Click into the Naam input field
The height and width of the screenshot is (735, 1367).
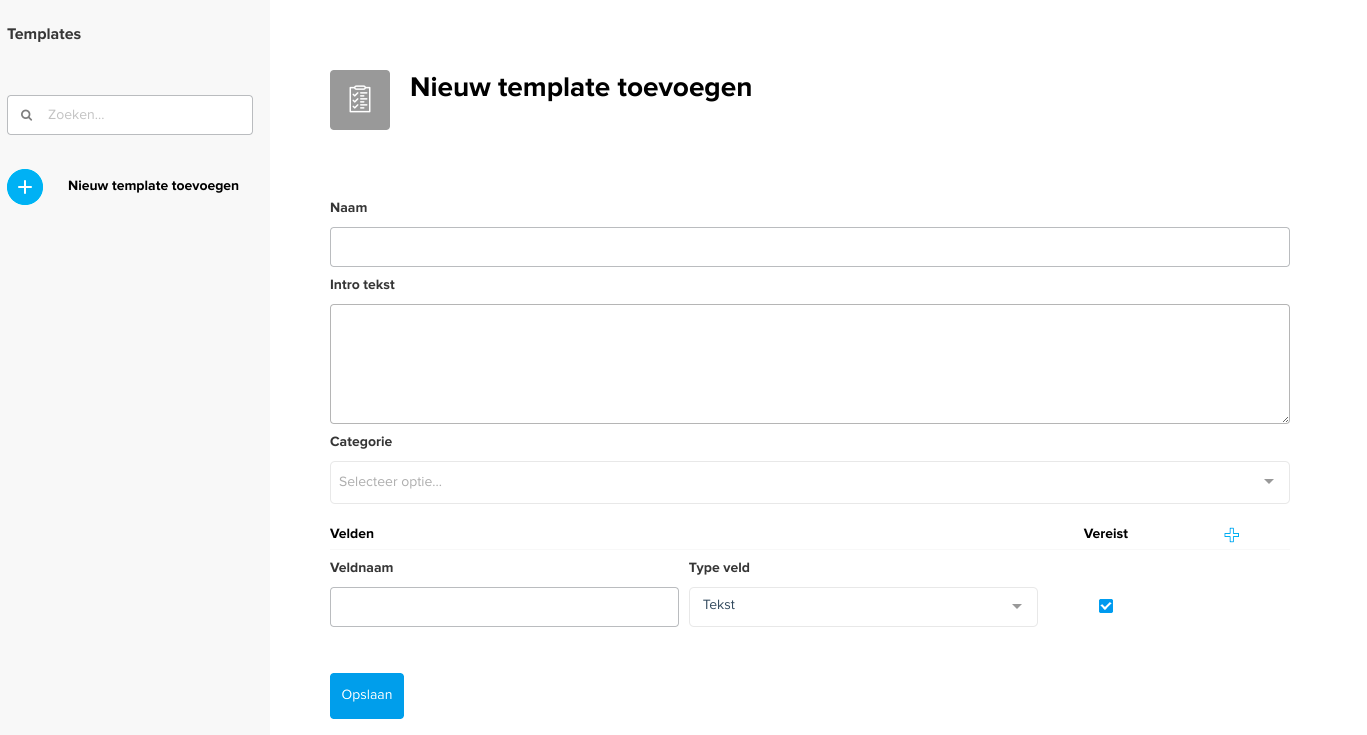click(810, 247)
